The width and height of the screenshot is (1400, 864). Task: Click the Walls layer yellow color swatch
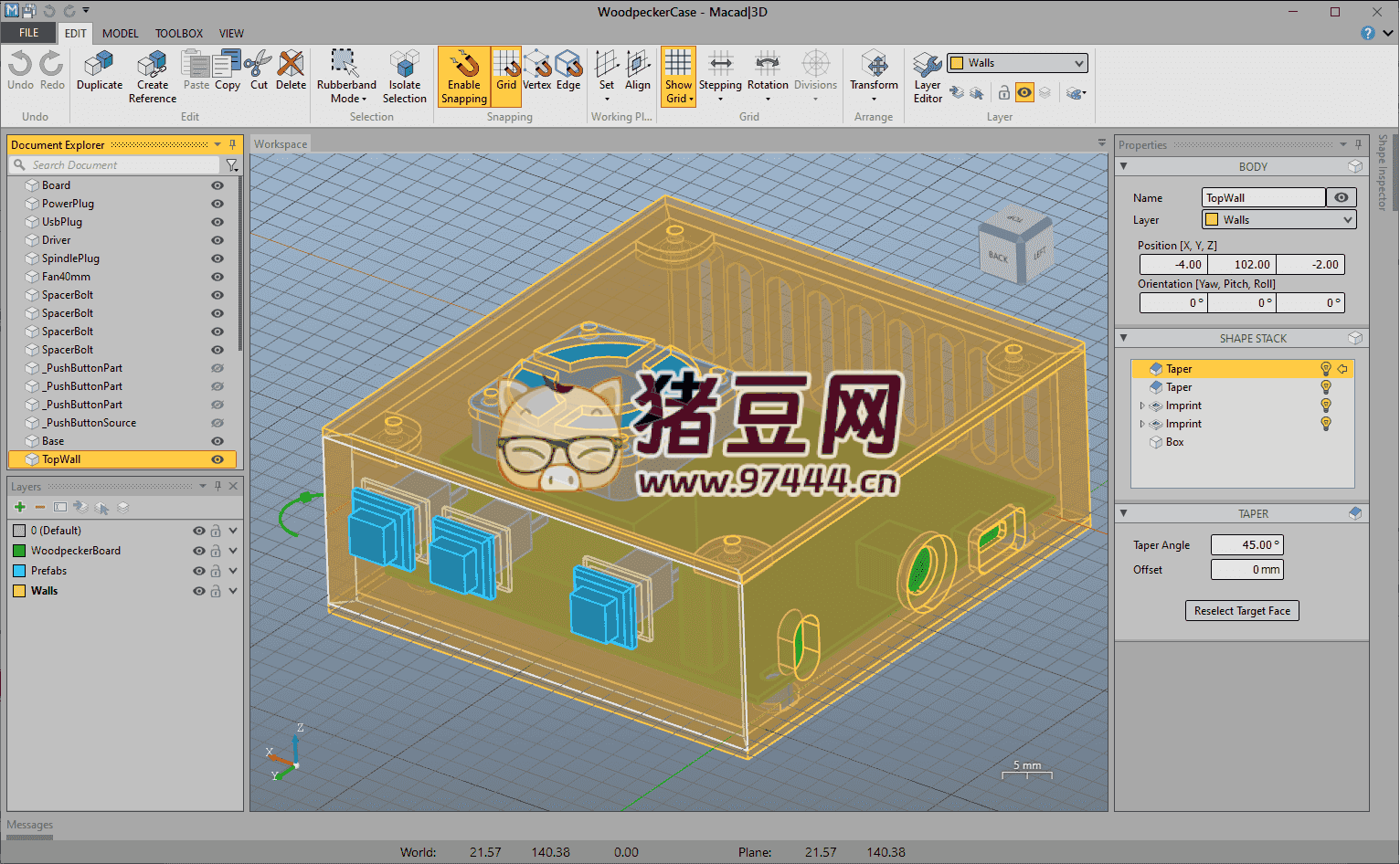[19, 591]
